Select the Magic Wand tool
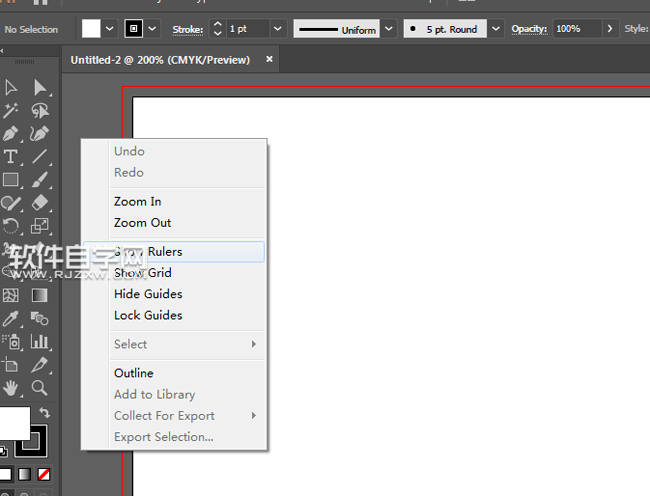 coord(11,111)
